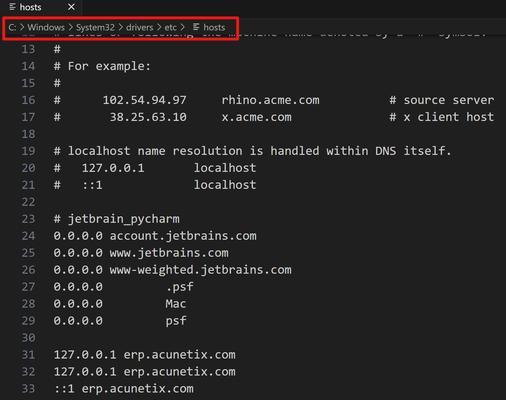Place cursor on www-weighted.jetbrains.com line

(172, 270)
